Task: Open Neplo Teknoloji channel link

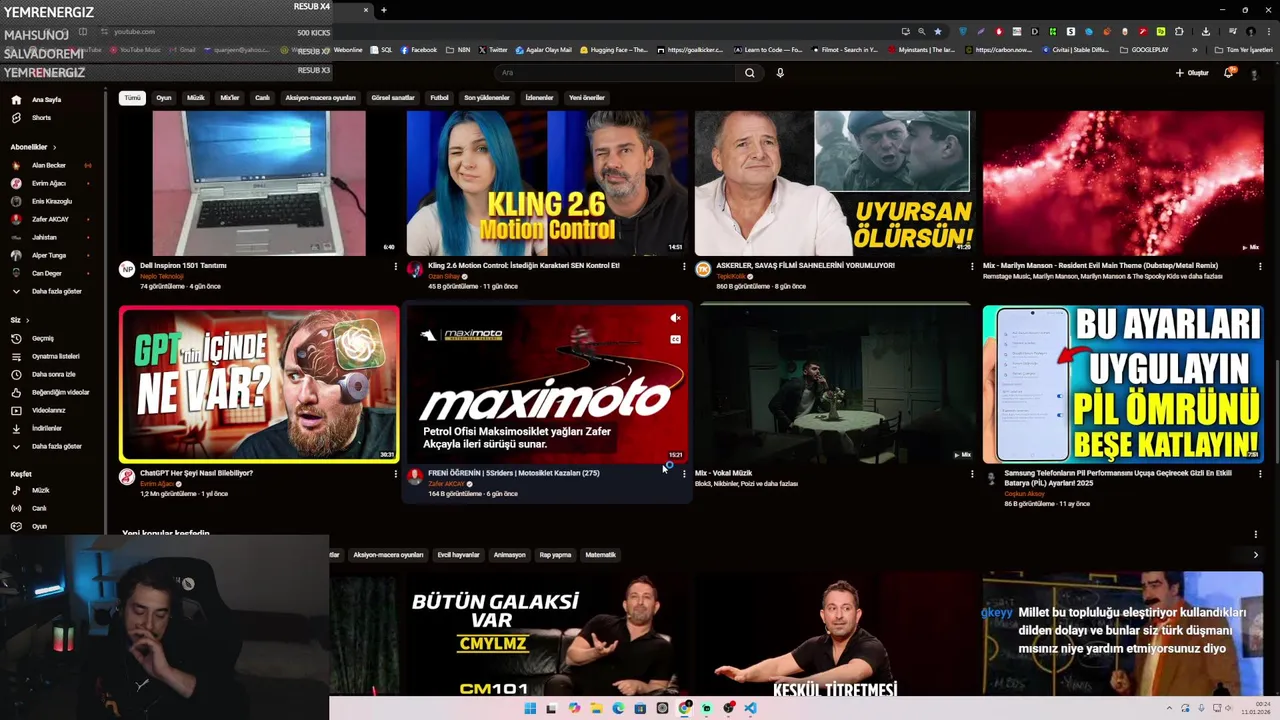Action: tap(161, 276)
